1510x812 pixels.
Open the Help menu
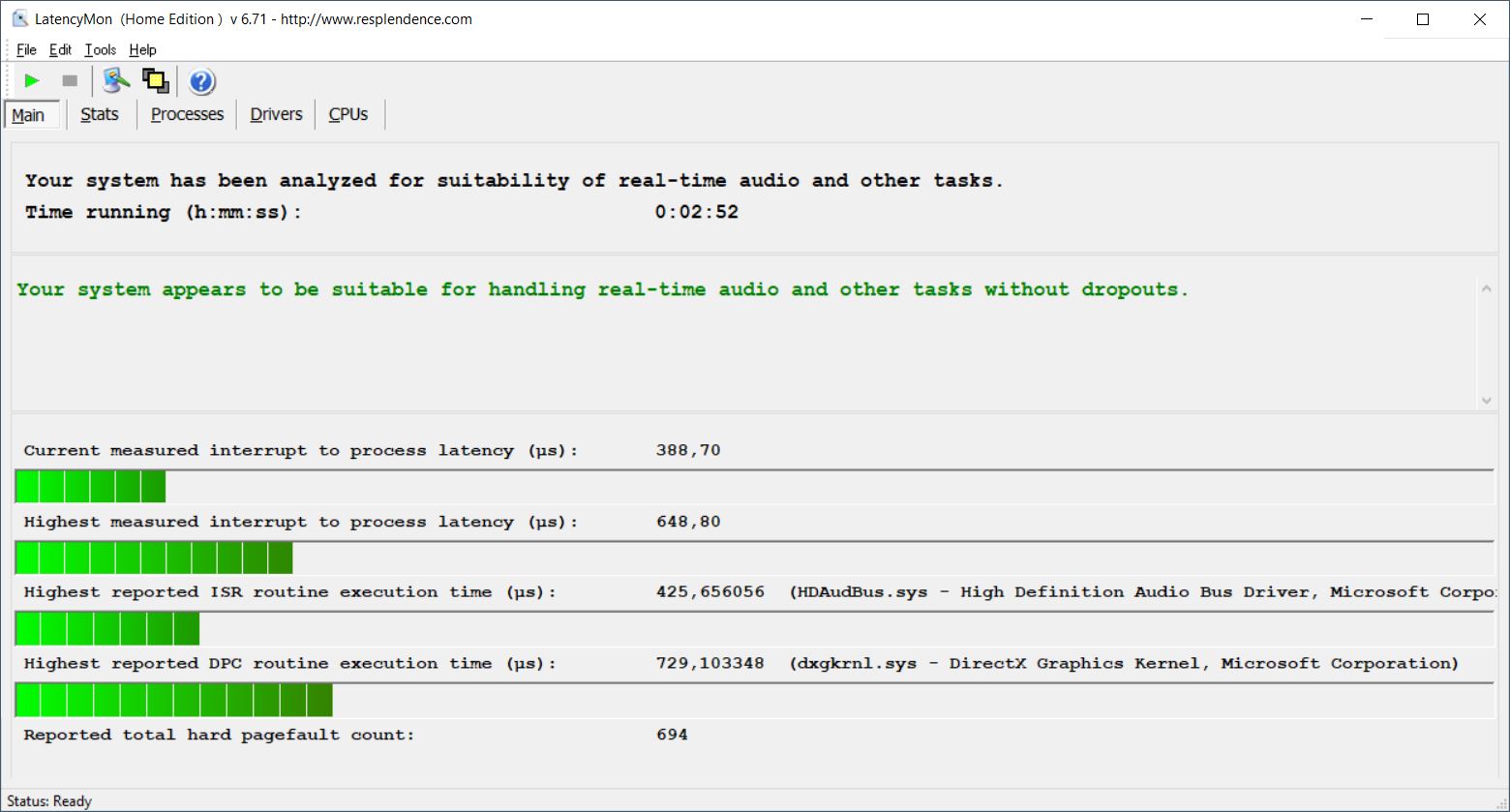[142, 50]
